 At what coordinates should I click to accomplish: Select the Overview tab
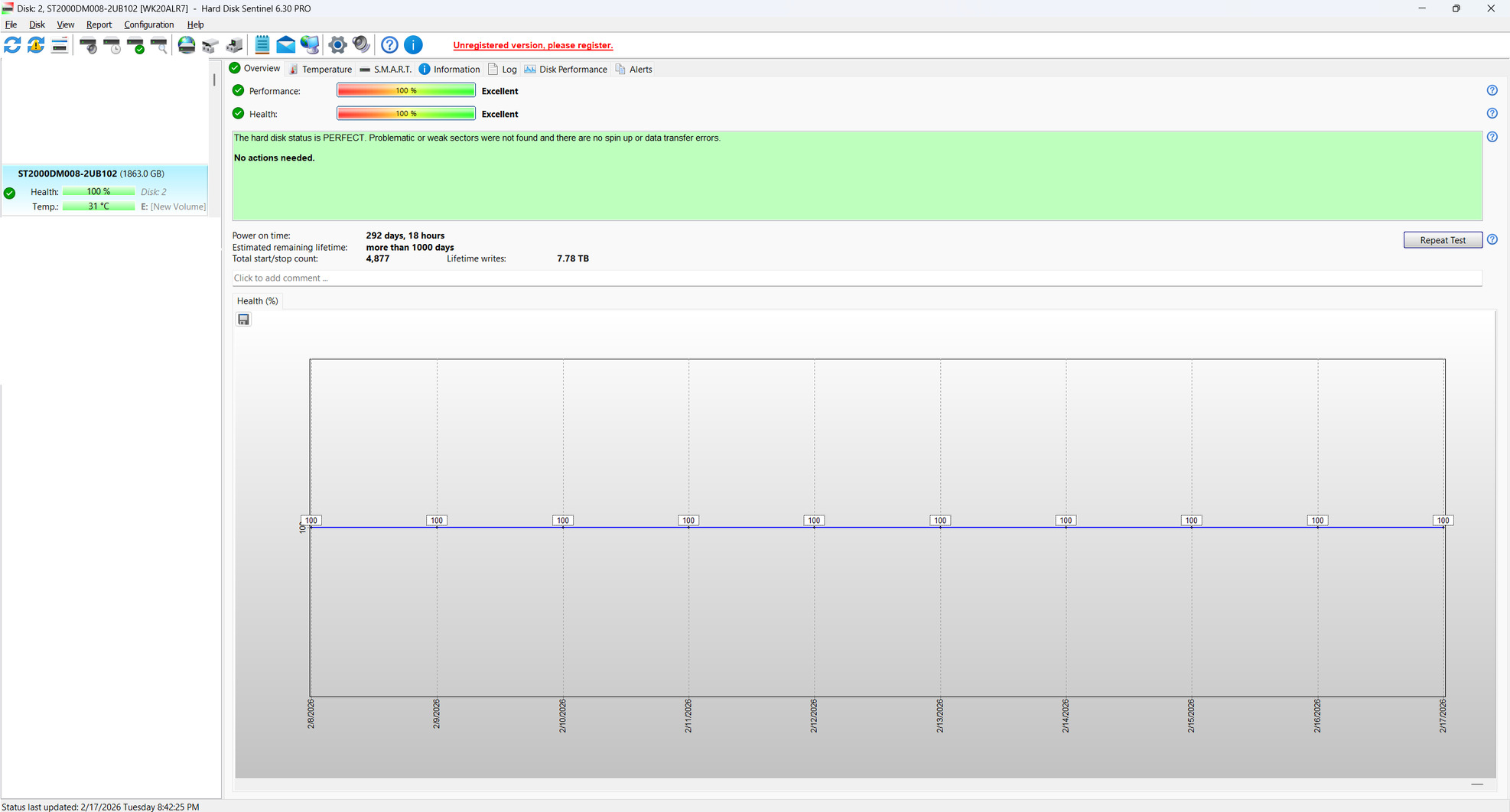(255, 69)
